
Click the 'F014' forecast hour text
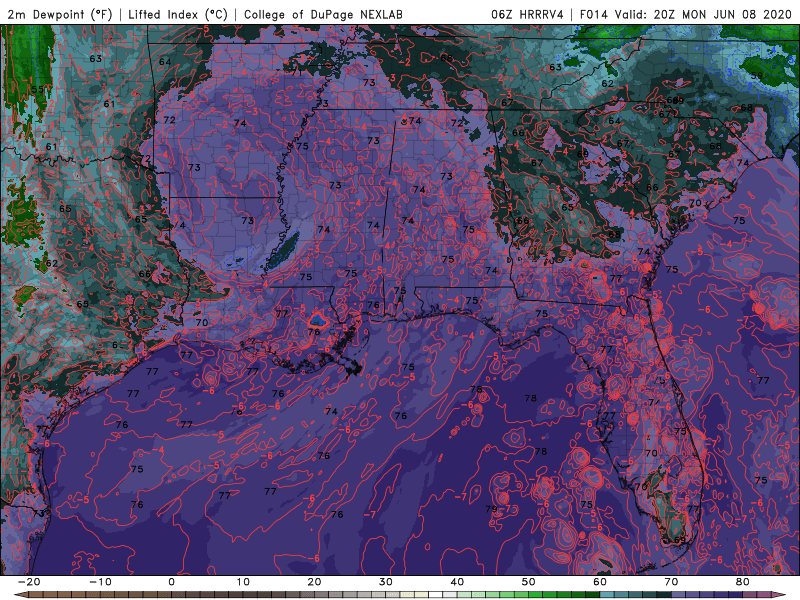click(594, 14)
